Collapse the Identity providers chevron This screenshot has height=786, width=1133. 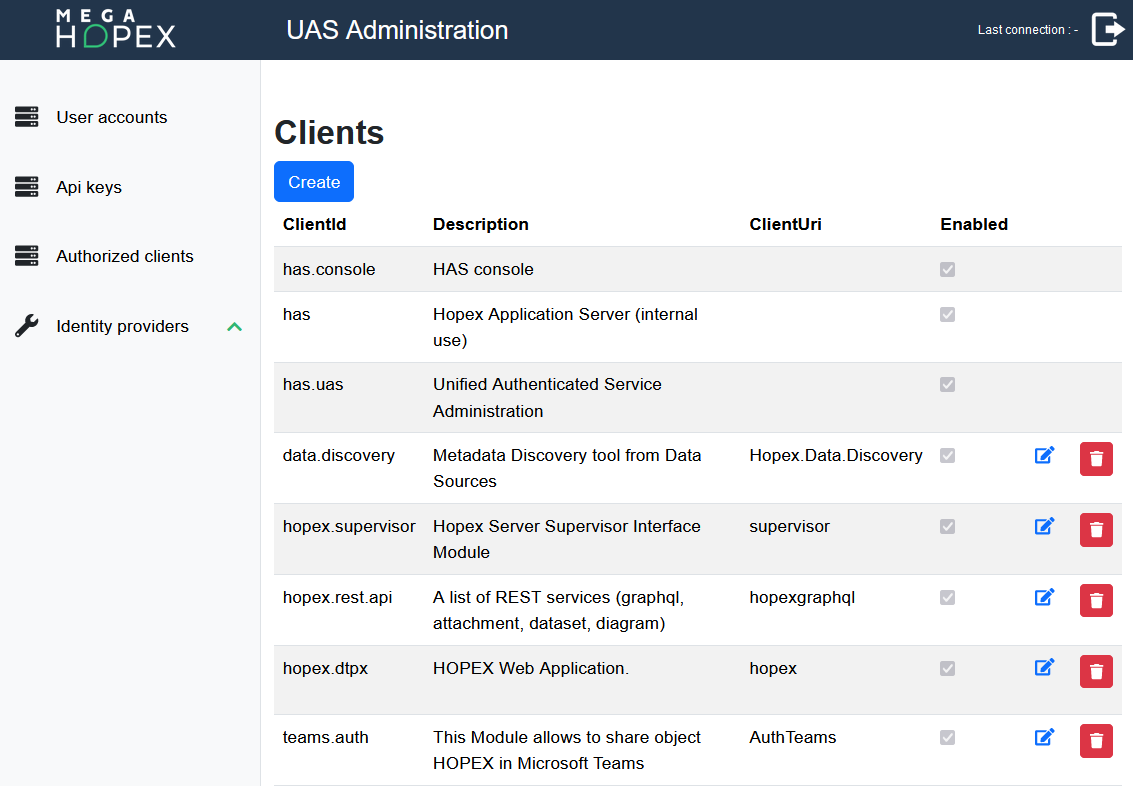coord(235,326)
